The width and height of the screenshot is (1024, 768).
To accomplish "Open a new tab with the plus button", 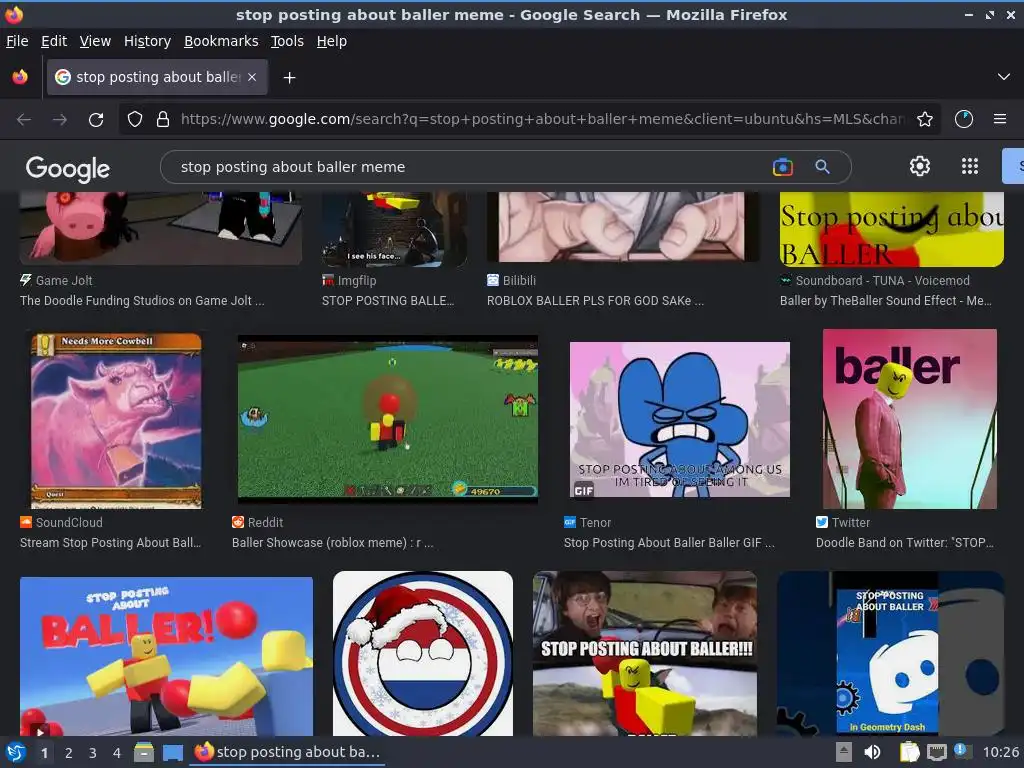I will (289, 78).
